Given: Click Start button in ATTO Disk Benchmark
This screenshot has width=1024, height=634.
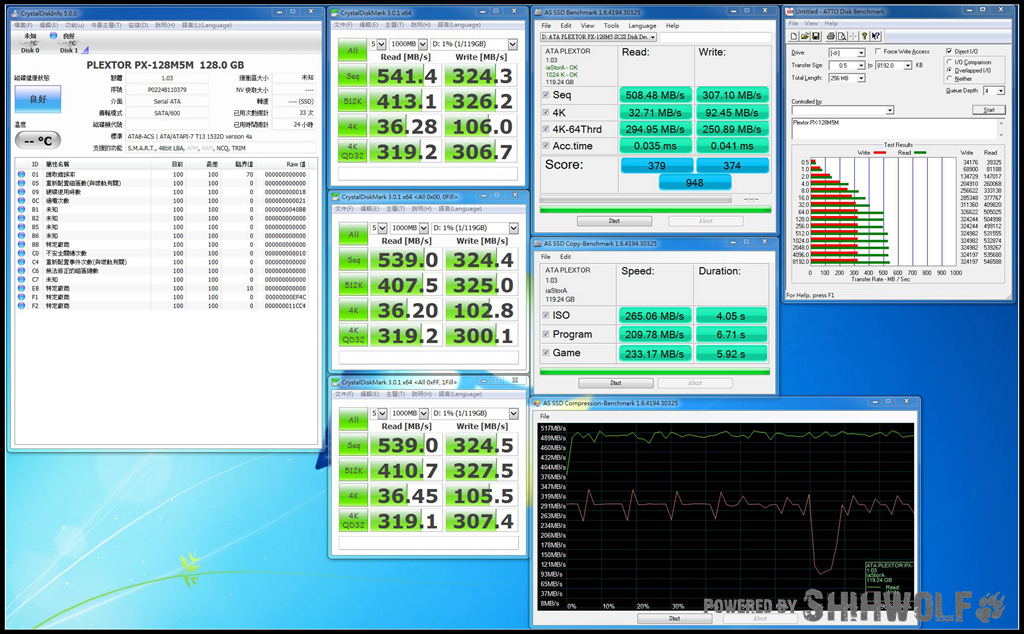Looking at the screenshot, I should click(989, 110).
